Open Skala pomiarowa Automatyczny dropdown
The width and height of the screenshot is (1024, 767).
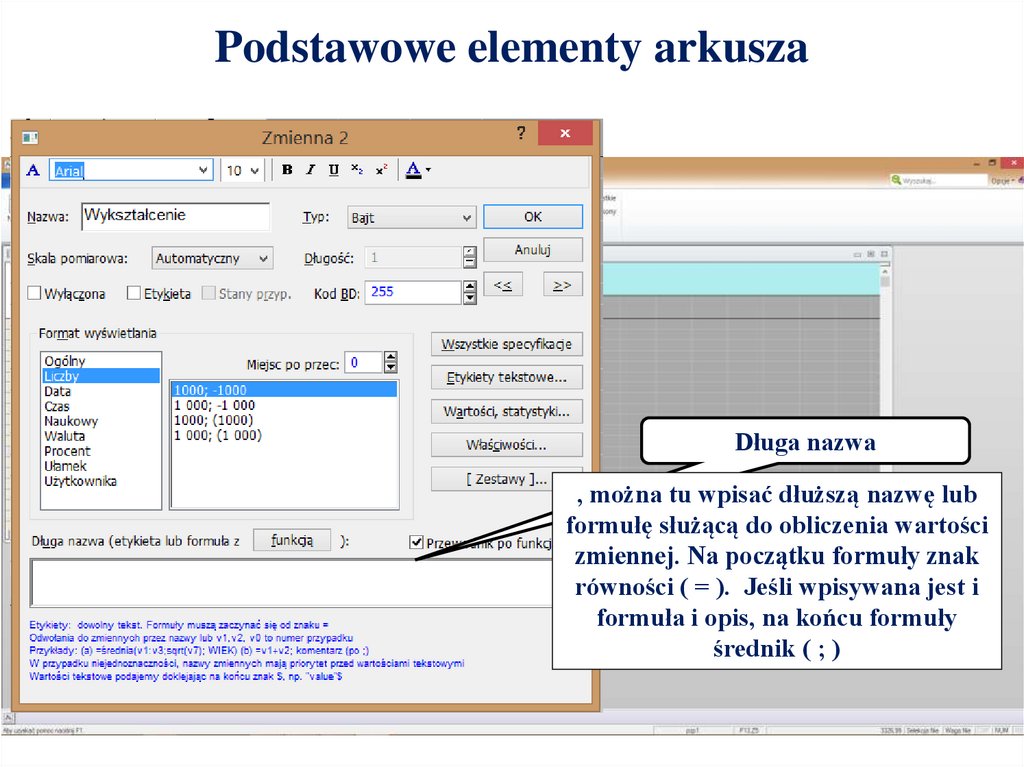click(x=263, y=259)
